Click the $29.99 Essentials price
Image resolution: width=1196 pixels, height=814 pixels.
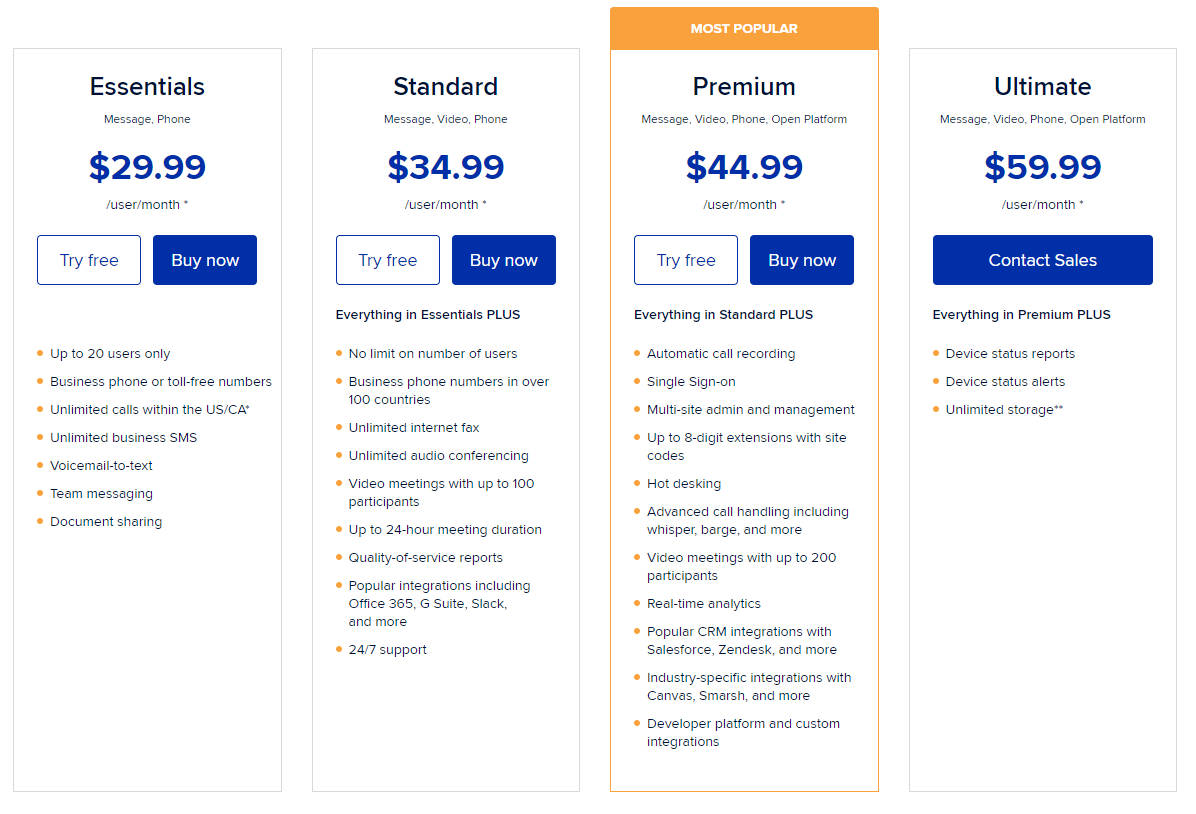147,167
